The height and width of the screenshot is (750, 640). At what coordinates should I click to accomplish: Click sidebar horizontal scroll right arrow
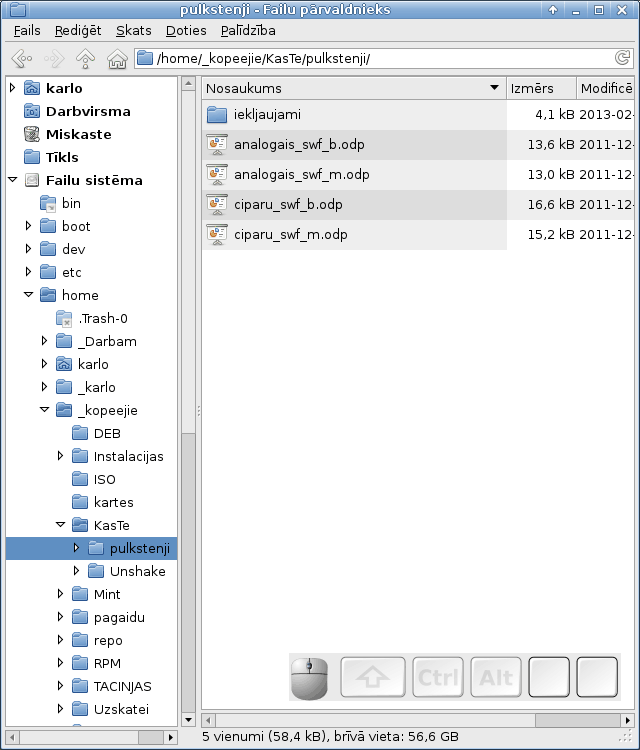(x=170, y=737)
